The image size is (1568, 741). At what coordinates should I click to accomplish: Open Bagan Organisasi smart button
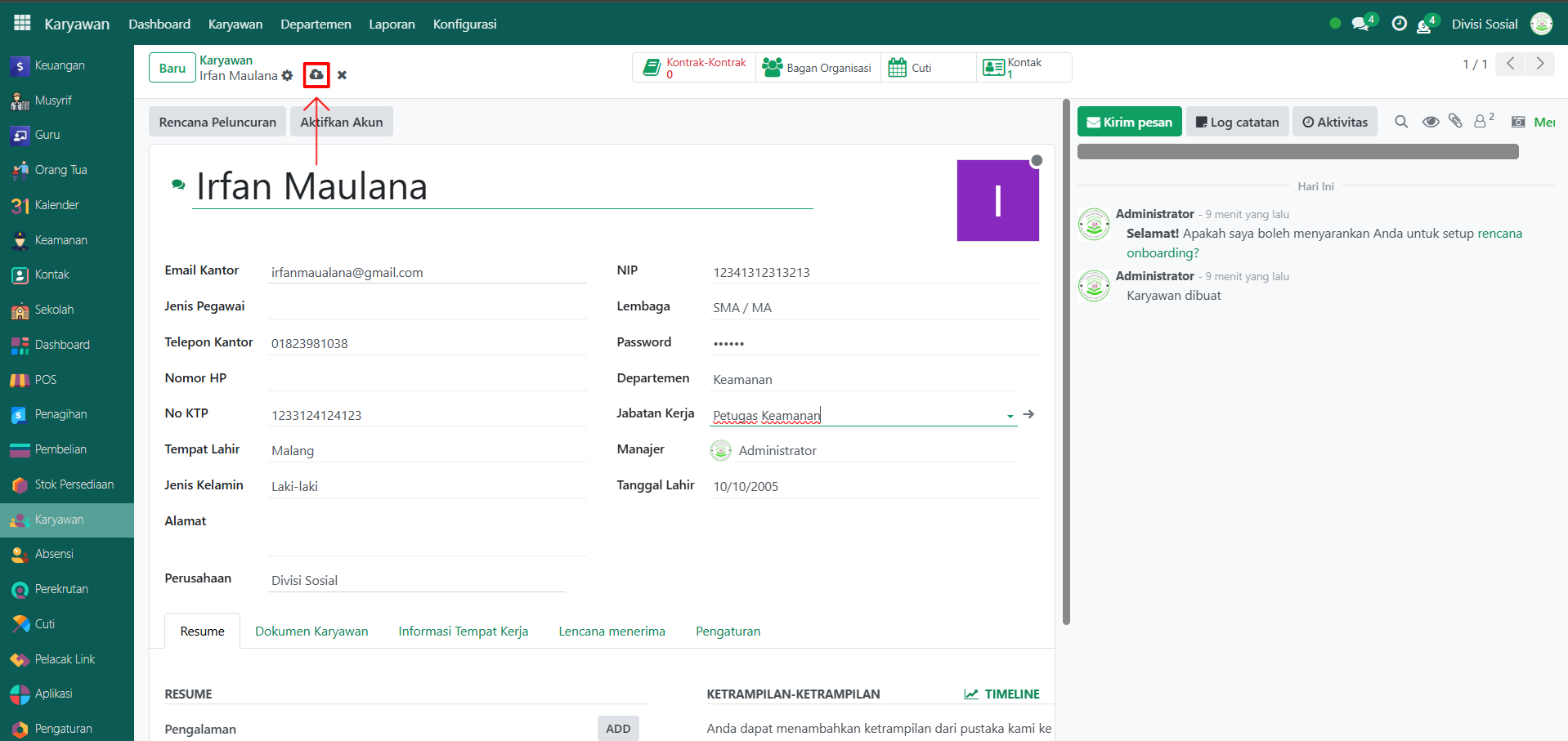pyautogui.click(x=818, y=68)
